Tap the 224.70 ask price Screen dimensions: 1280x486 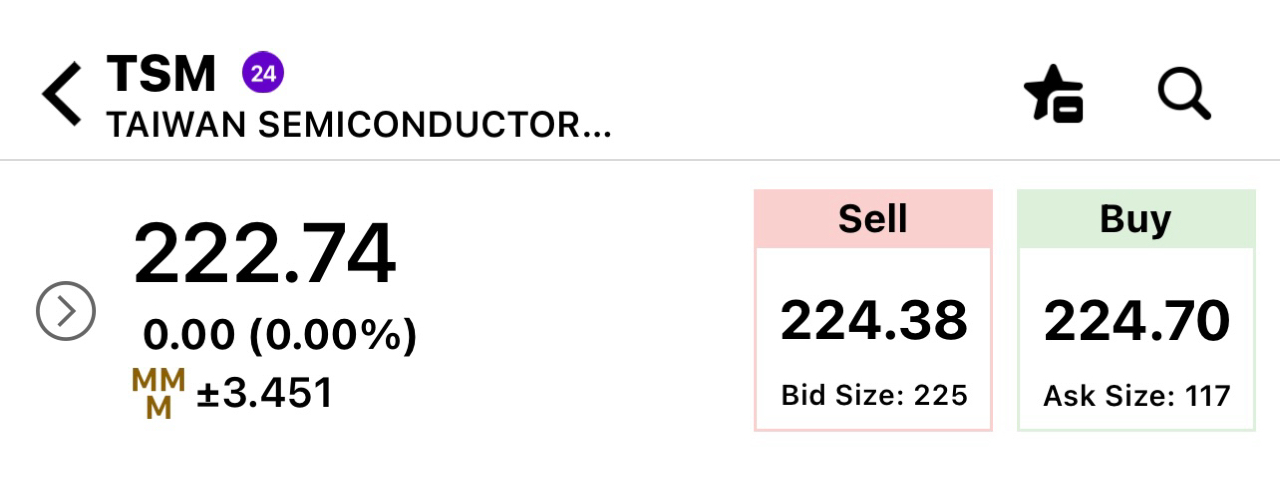tap(1137, 321)
